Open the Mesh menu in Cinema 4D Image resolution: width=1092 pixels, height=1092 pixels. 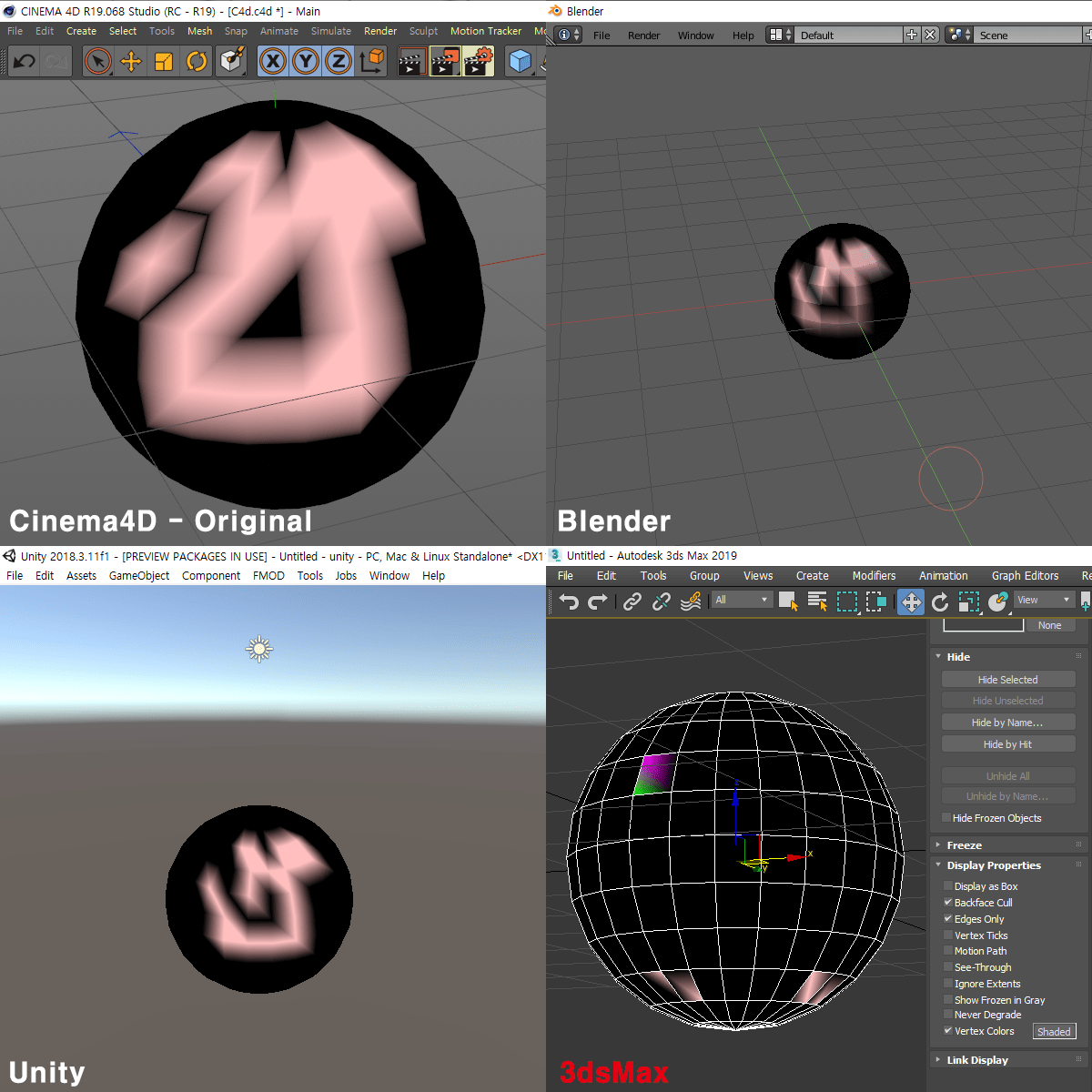coord(199,31)
